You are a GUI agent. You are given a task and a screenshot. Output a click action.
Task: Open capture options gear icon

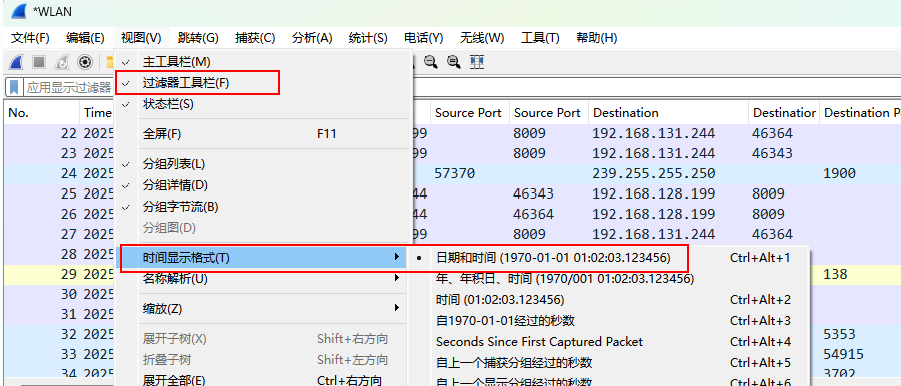click(85, 62)
